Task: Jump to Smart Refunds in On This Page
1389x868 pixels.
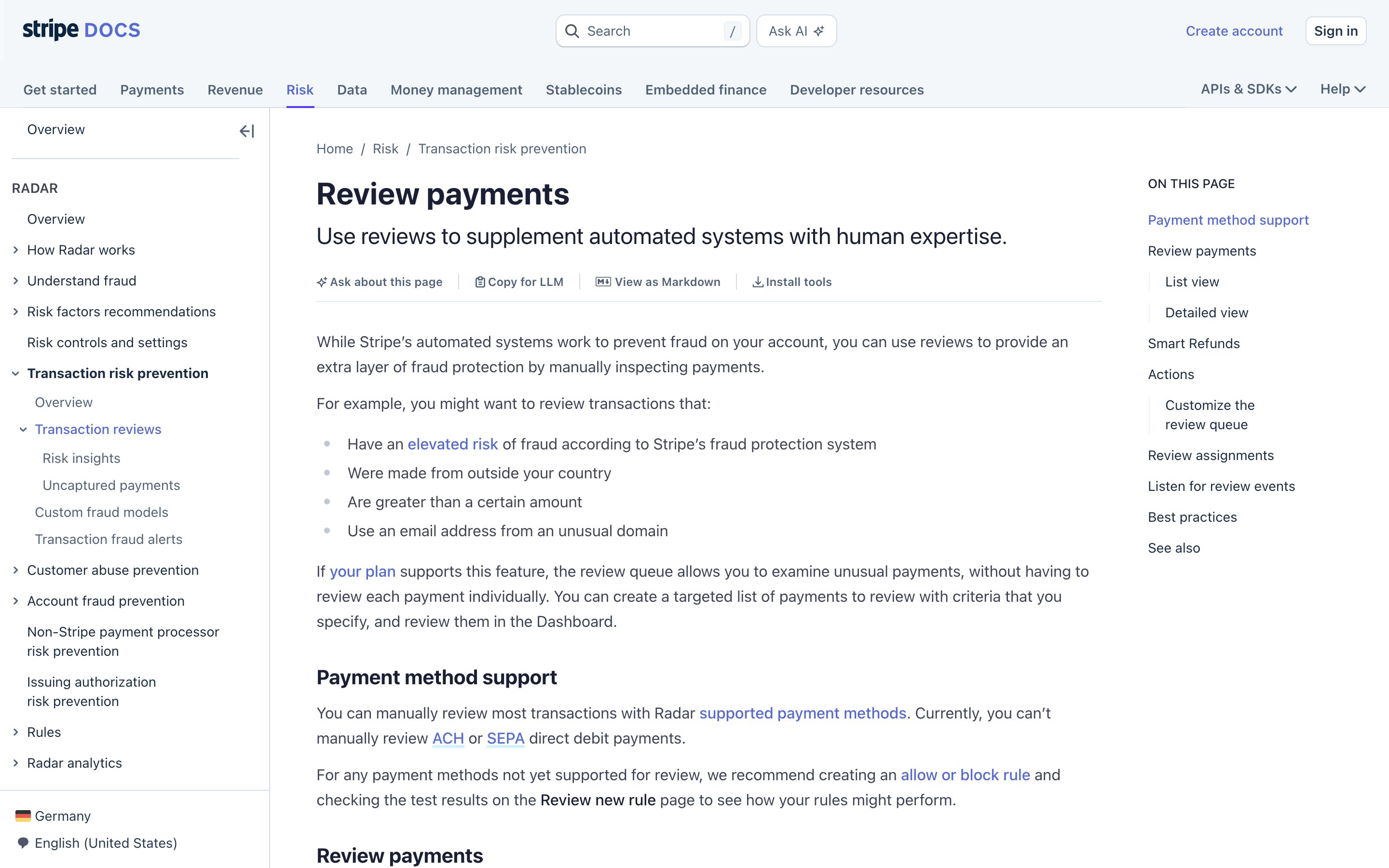Action: click(x=1194, y=343)
